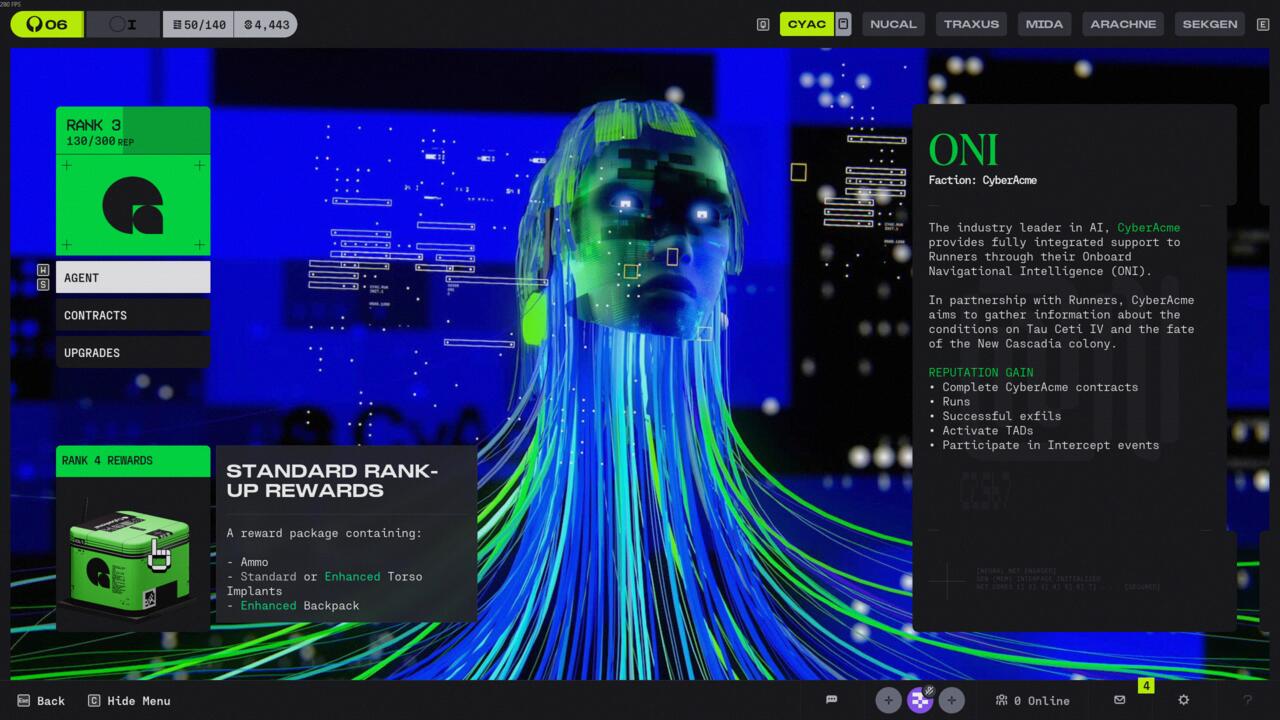Open the 0 Online friends list
Image resolution: width=1280 pixels, height=720 pixels.
(x=1032, y=700)
